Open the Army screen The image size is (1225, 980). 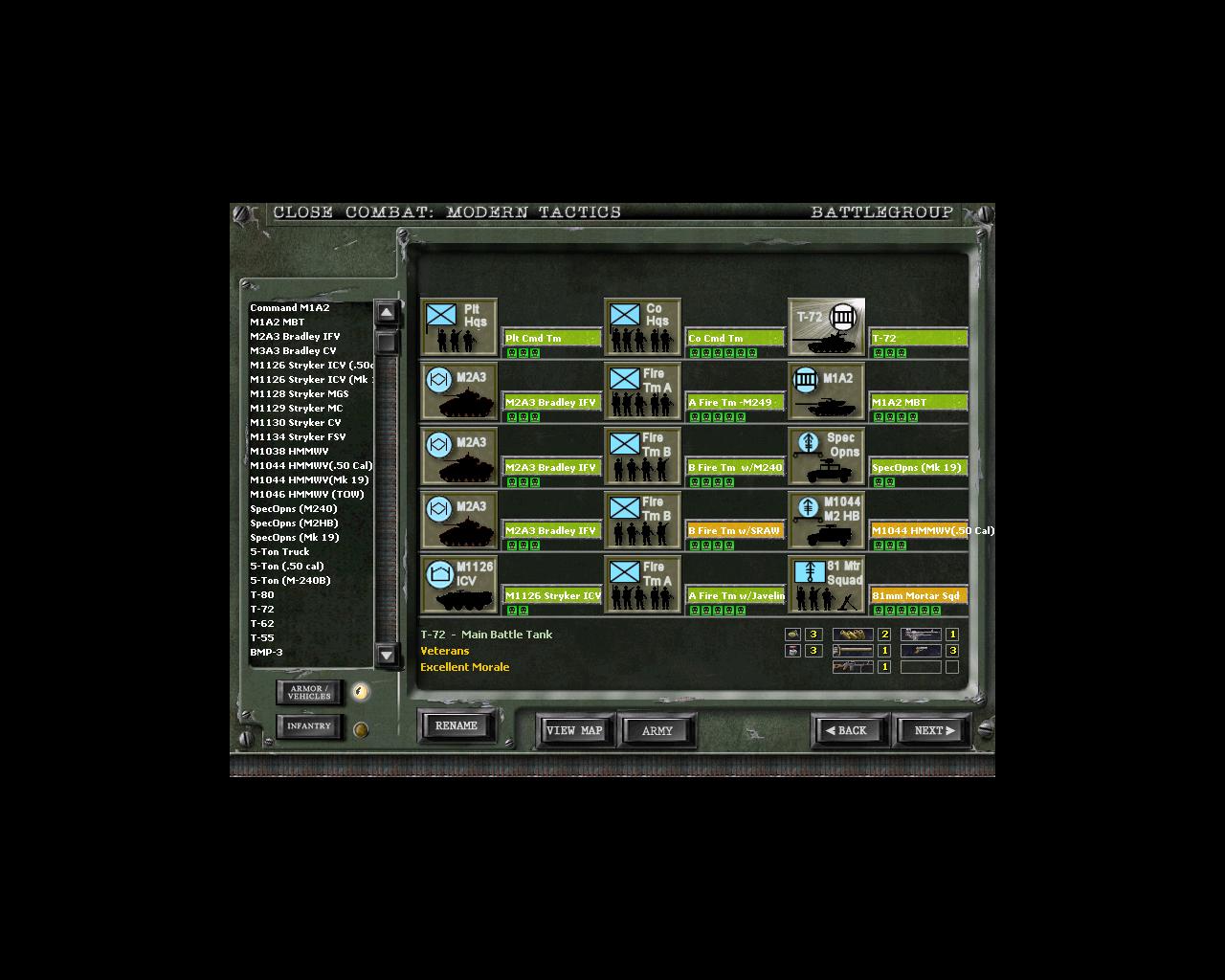click(657, 730)
